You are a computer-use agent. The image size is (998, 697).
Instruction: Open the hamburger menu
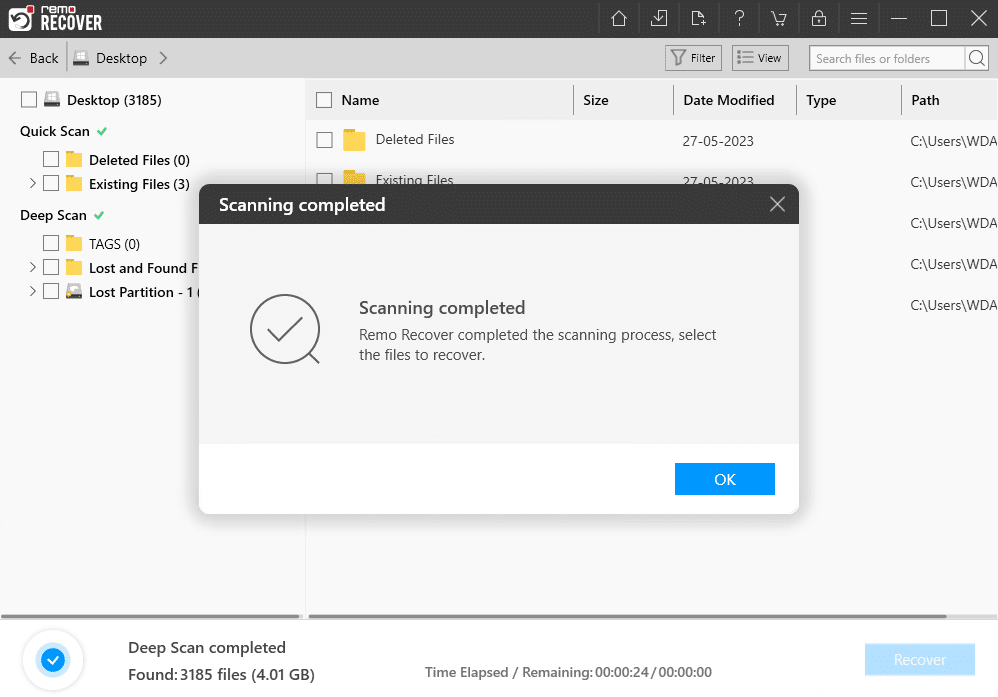coord(859,18)
